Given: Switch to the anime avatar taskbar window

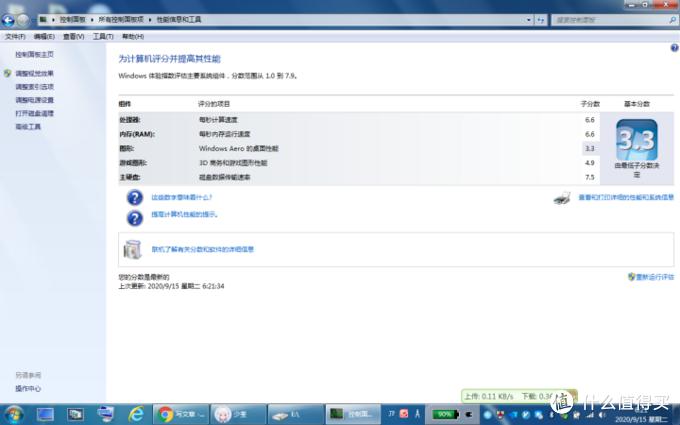Looking at the screenshot, I should click(x=238, y=415).
